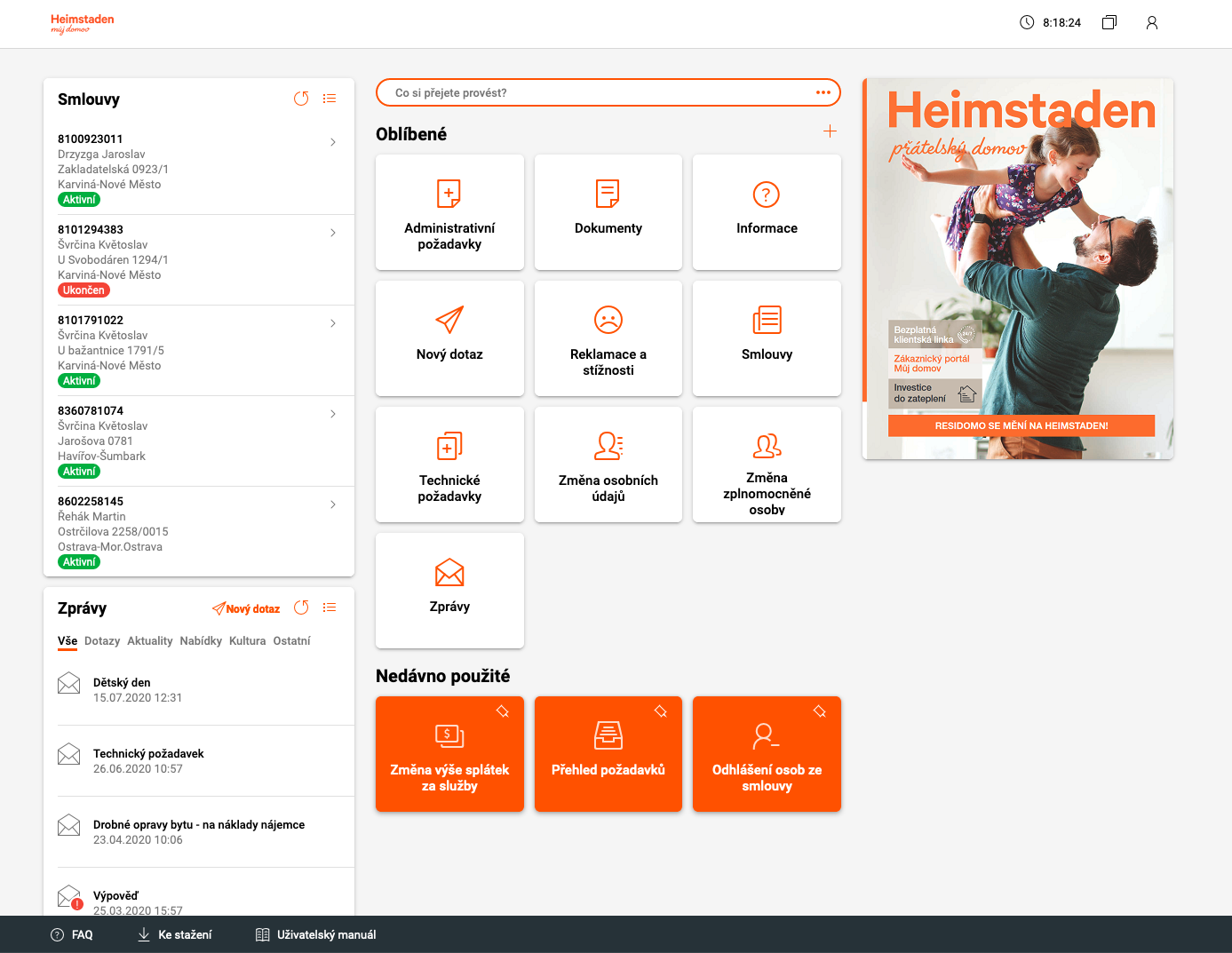Click the session timer 8:18:24
Image resolution: width=1232 pixels, height=953 pixels.
pos(1061,23)
